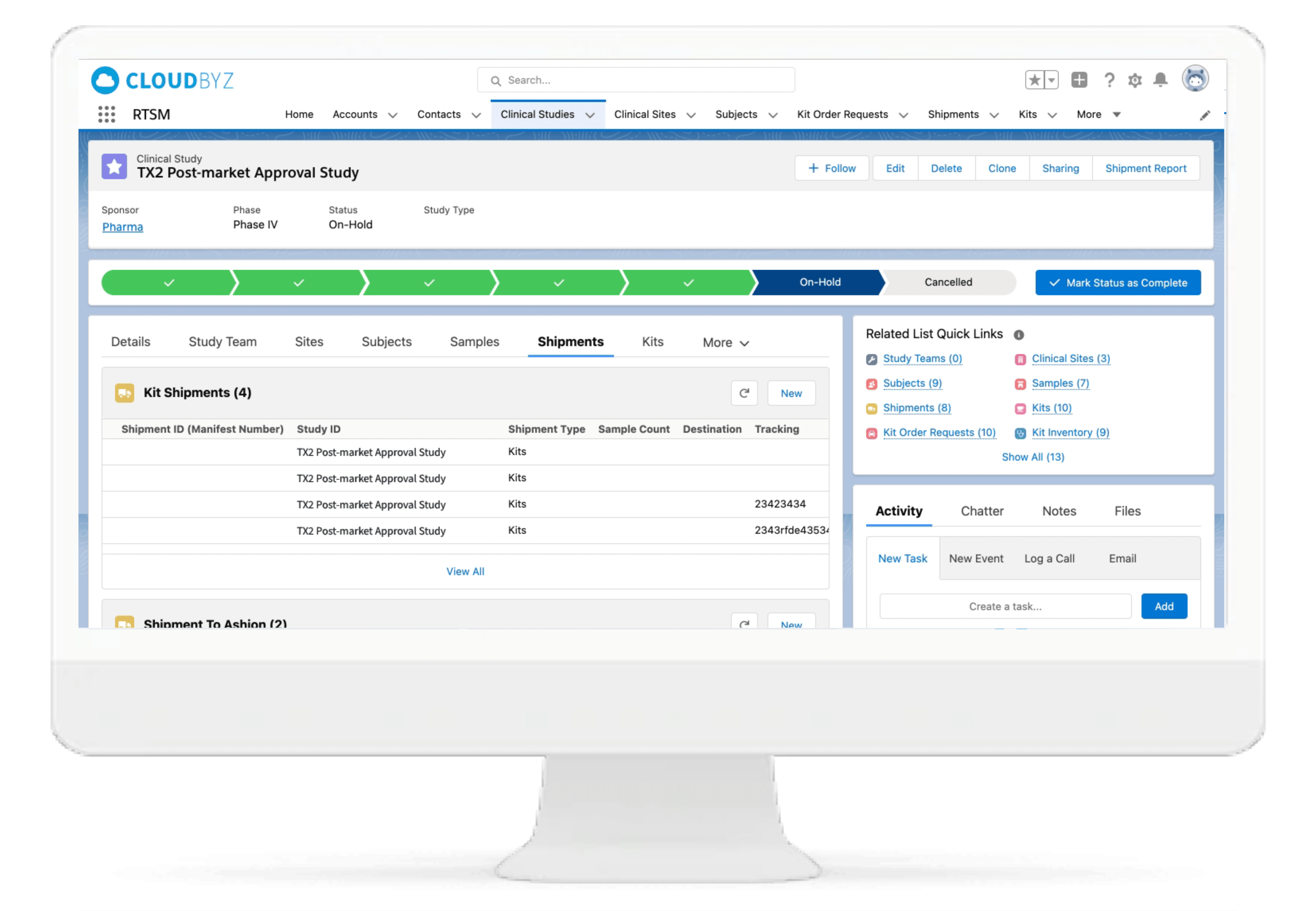
Task: Open the App Launcher grid icon
Action: [x=106, y=114]
